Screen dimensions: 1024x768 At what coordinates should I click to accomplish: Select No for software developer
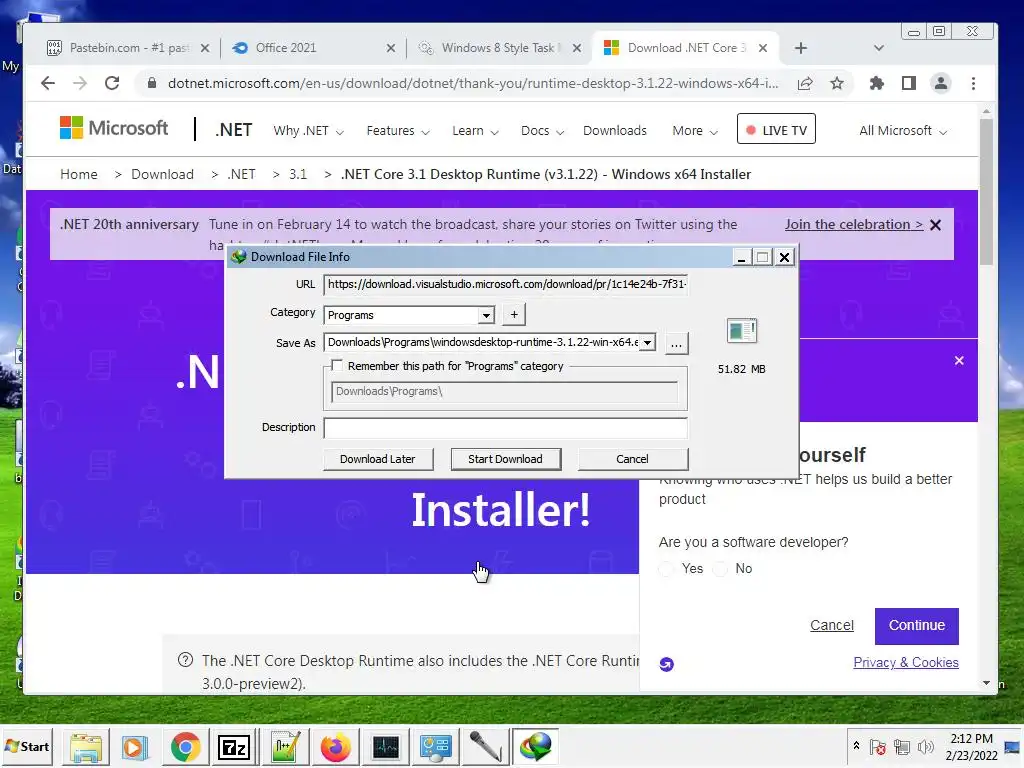point(720,569)
